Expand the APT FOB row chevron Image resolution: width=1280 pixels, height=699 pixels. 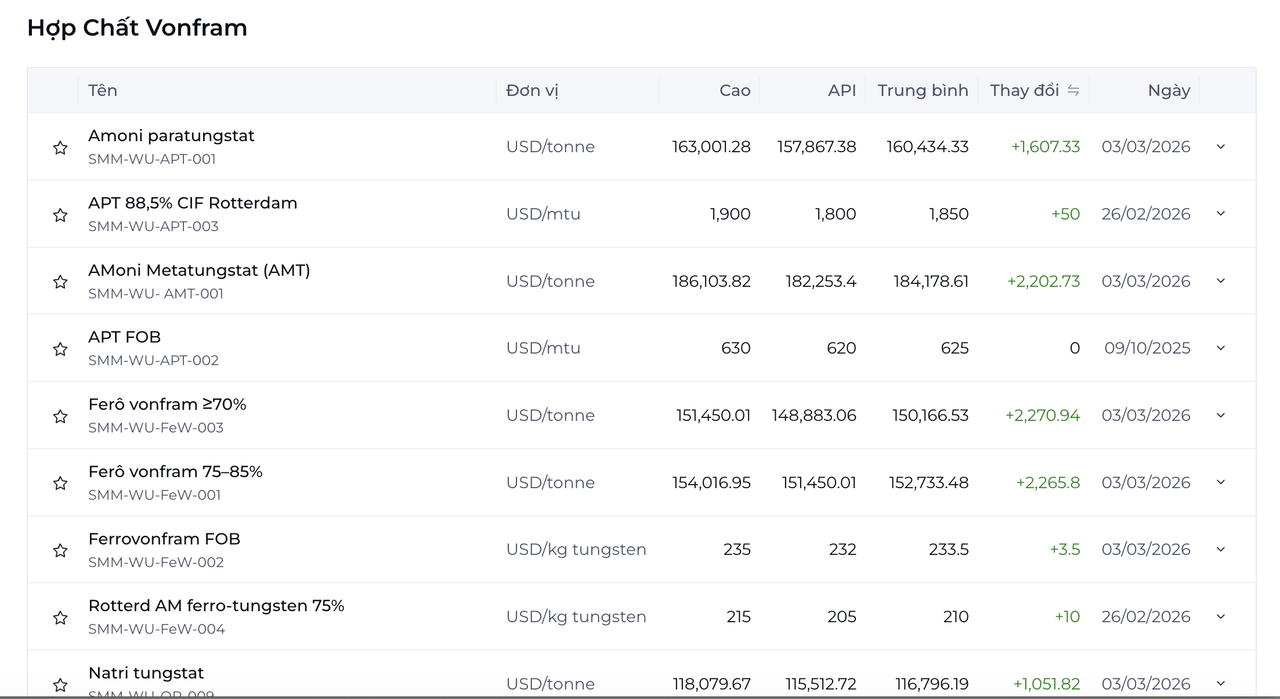1221,347
